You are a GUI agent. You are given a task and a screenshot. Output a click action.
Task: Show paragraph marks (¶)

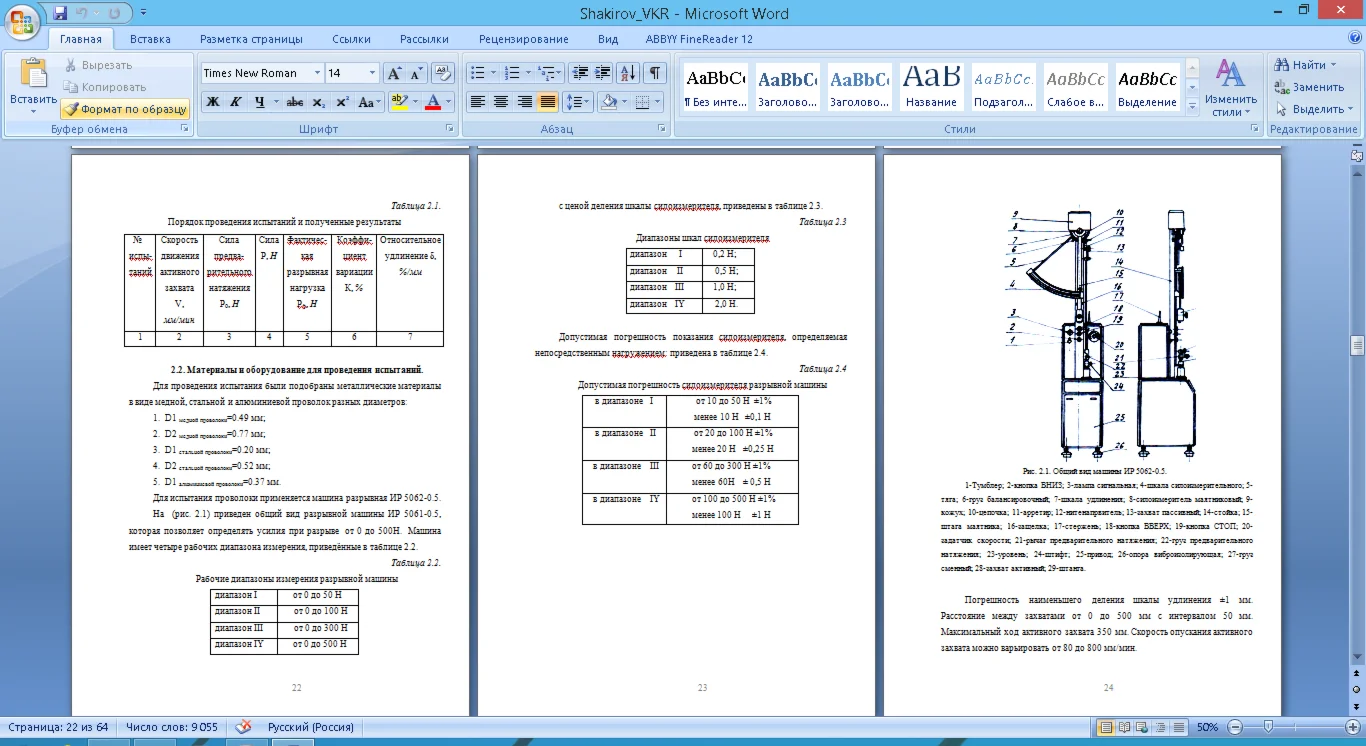point(655,73)
